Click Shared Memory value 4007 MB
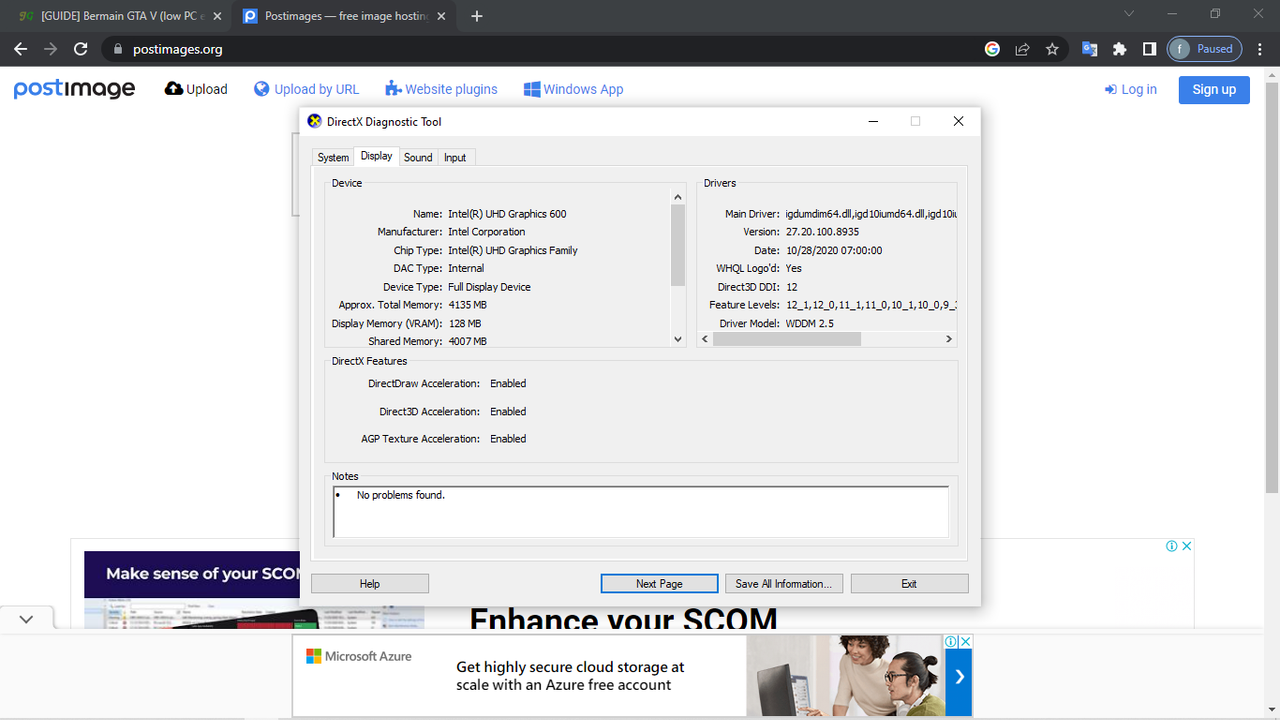 pos(467,342)
